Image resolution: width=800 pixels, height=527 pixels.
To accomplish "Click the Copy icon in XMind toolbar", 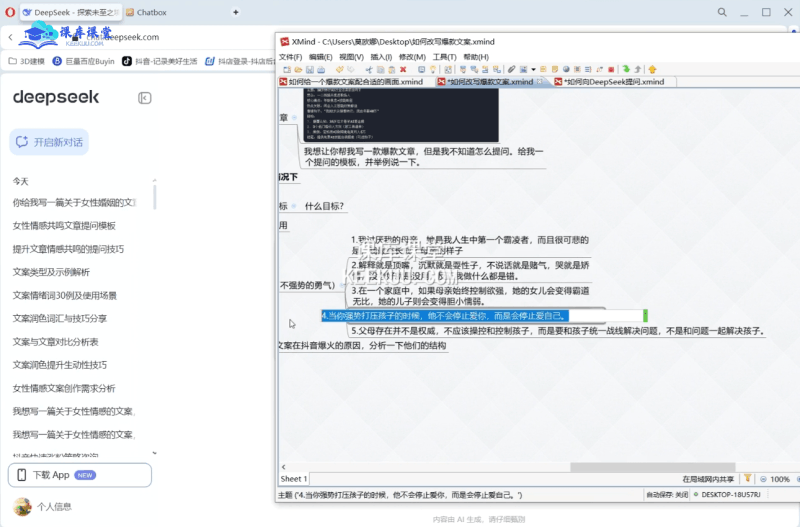I will coord(381,69).
